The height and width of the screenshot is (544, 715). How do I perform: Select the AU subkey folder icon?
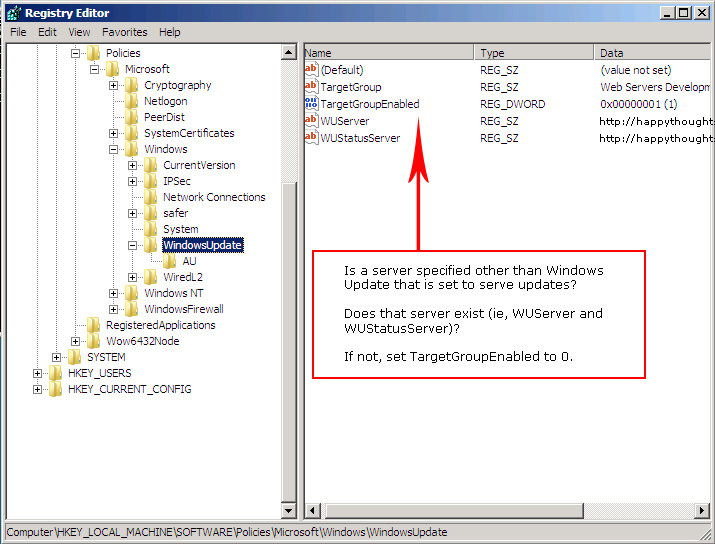point(170,261)
